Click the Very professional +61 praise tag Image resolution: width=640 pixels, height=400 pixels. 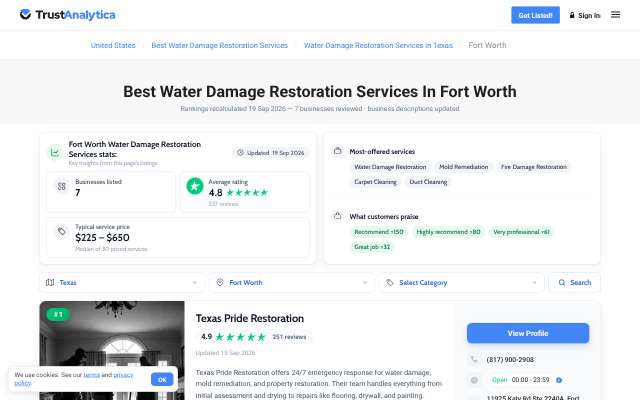[x=521, y=232]
